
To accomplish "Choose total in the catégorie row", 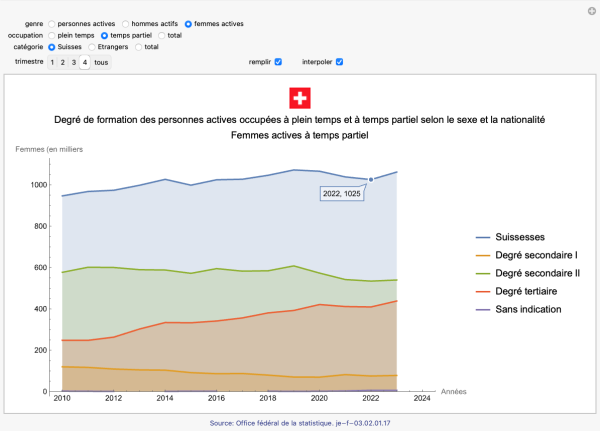I will click(139, 46).
